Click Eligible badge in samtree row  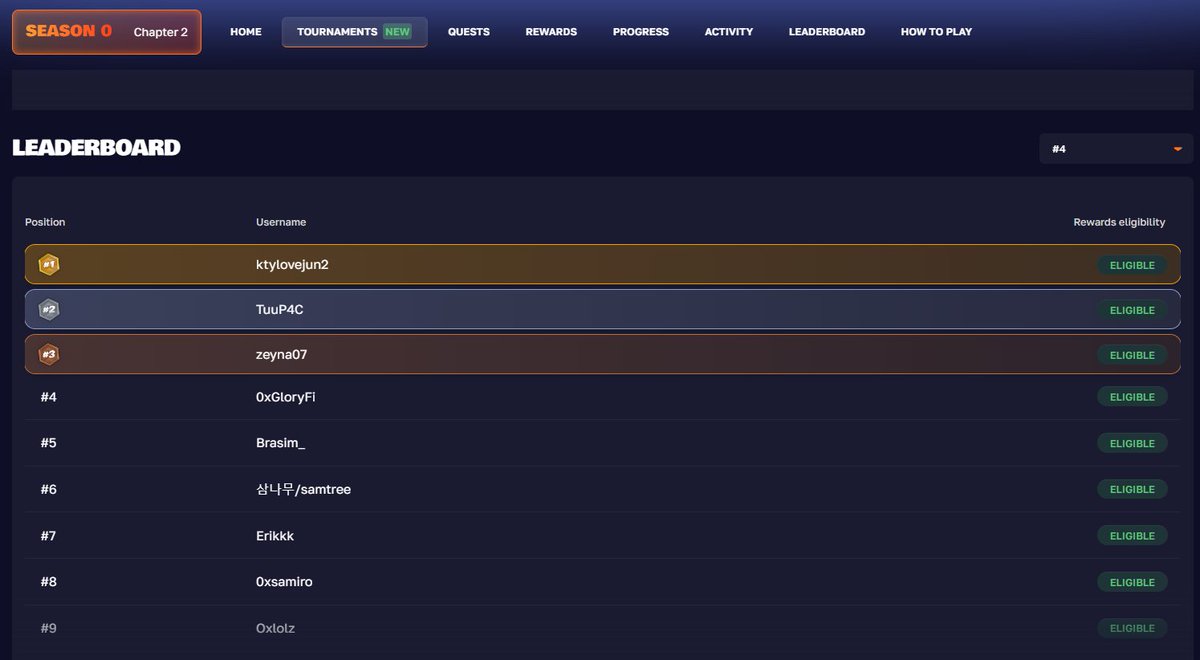[1132, 489]
